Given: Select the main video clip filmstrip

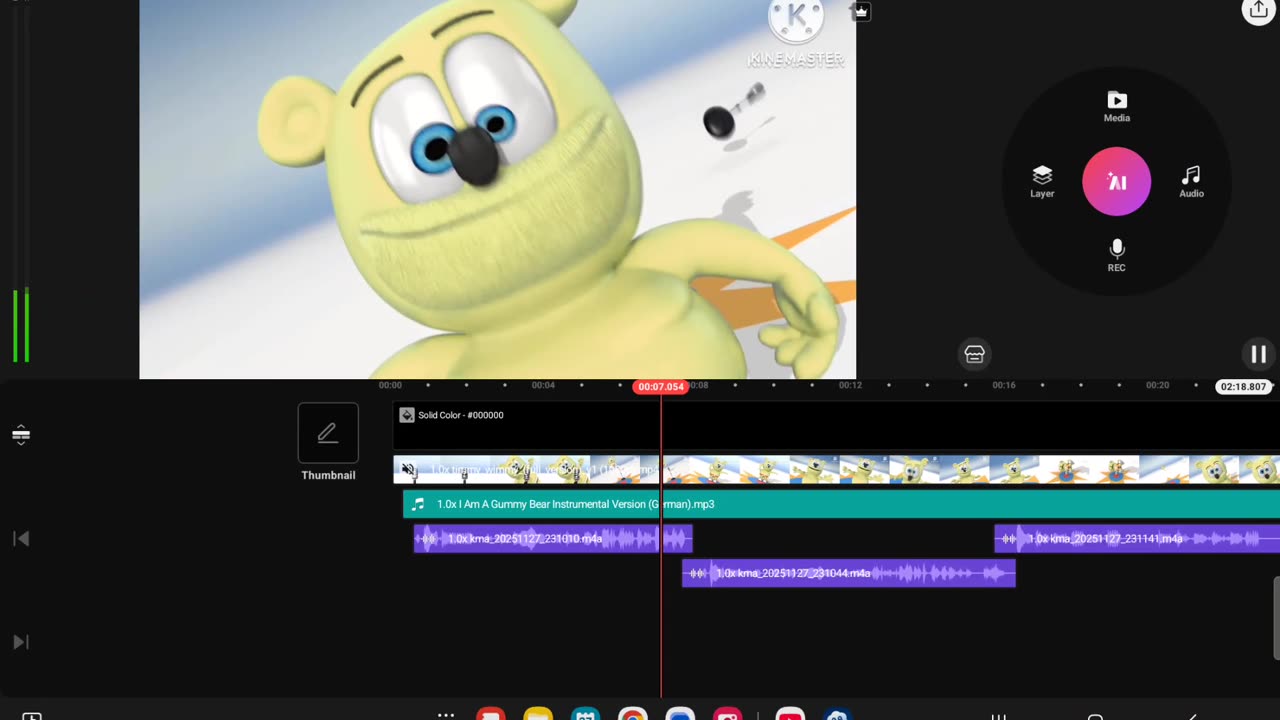Looking at the screenshot, I should point(836,469).
